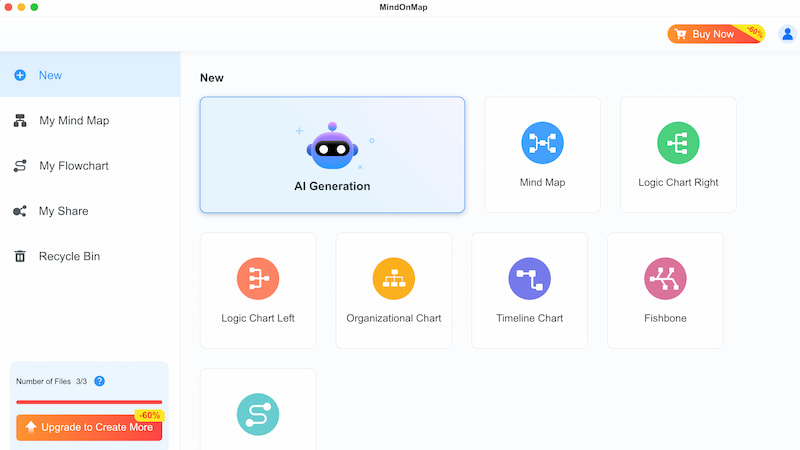The image size is (800, 450).
Task: Click the shopping cart icon
Action: (680, 34)
